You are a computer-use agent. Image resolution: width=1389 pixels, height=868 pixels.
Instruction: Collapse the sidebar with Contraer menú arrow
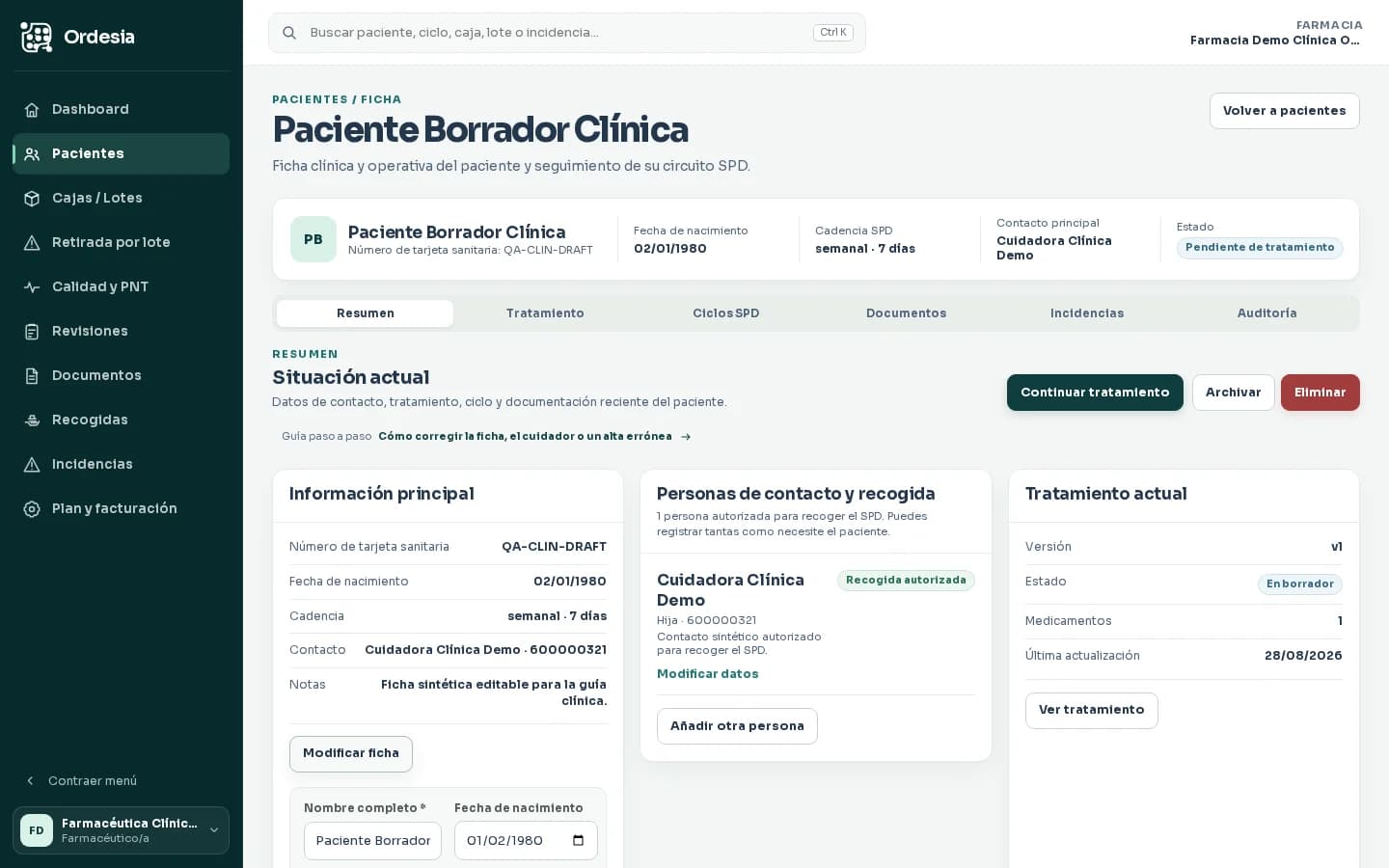[x=30, y=781]
